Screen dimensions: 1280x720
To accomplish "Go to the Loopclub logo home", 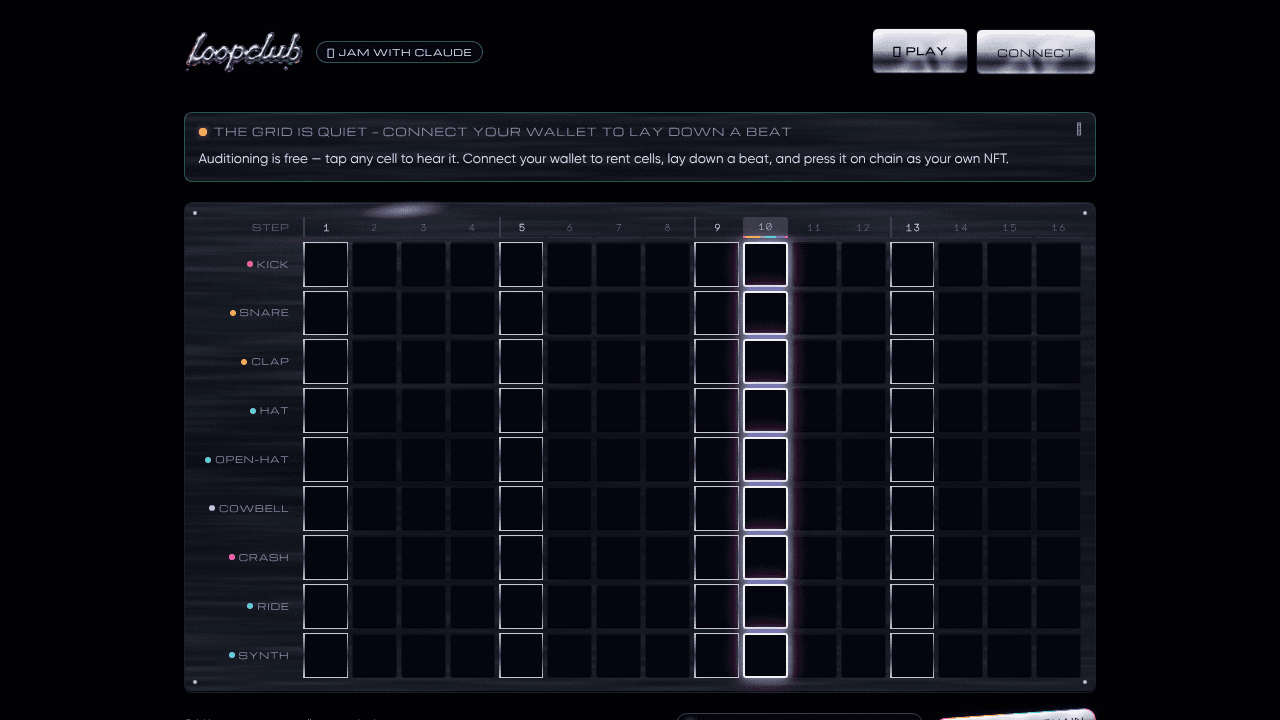I will pyautogui.click(x=244, y=51).
